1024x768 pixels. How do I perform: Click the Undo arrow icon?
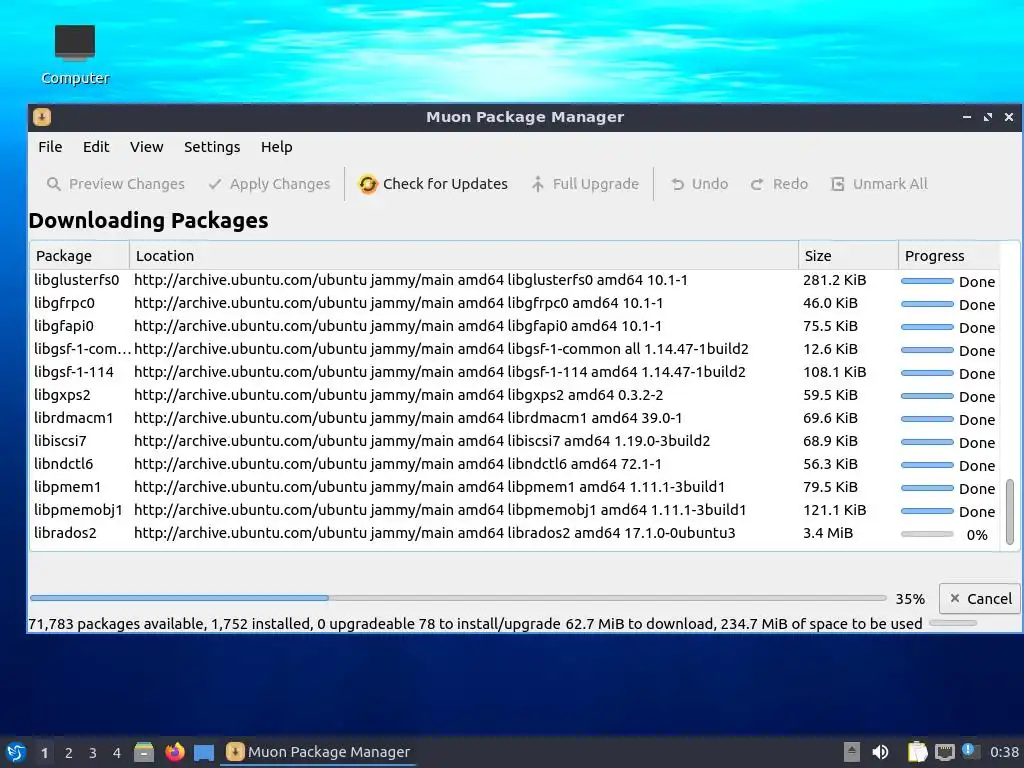point(678,184)
